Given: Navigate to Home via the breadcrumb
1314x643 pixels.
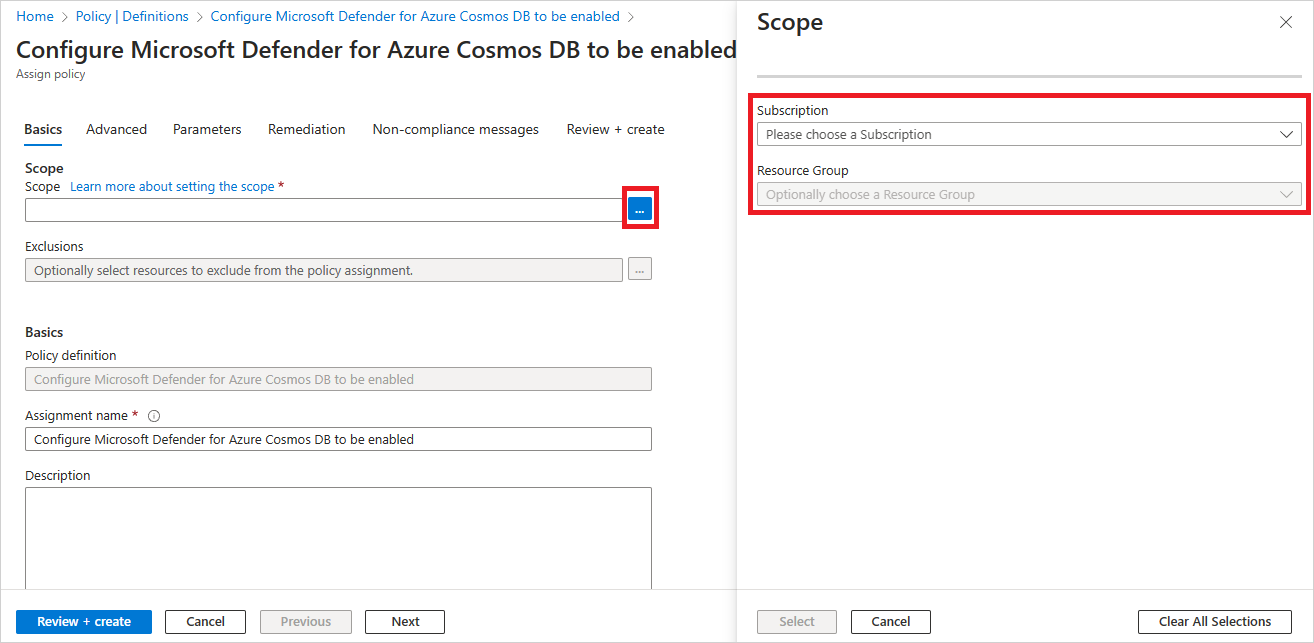Looking at the screenshot, I should (x=35, y=15).
